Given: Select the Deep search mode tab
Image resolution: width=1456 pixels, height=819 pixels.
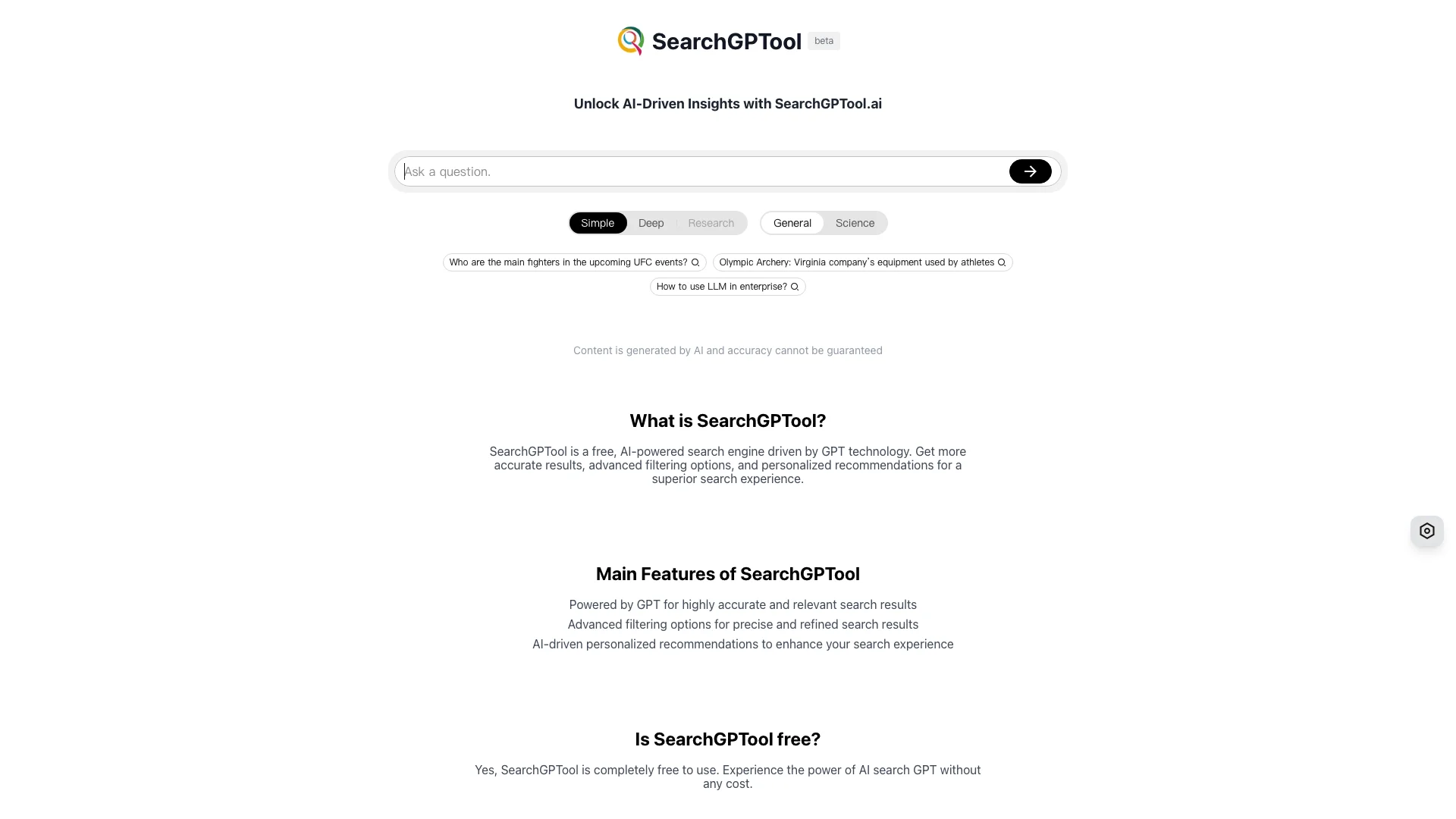Looking at the screenshot, I should [651, 222].
